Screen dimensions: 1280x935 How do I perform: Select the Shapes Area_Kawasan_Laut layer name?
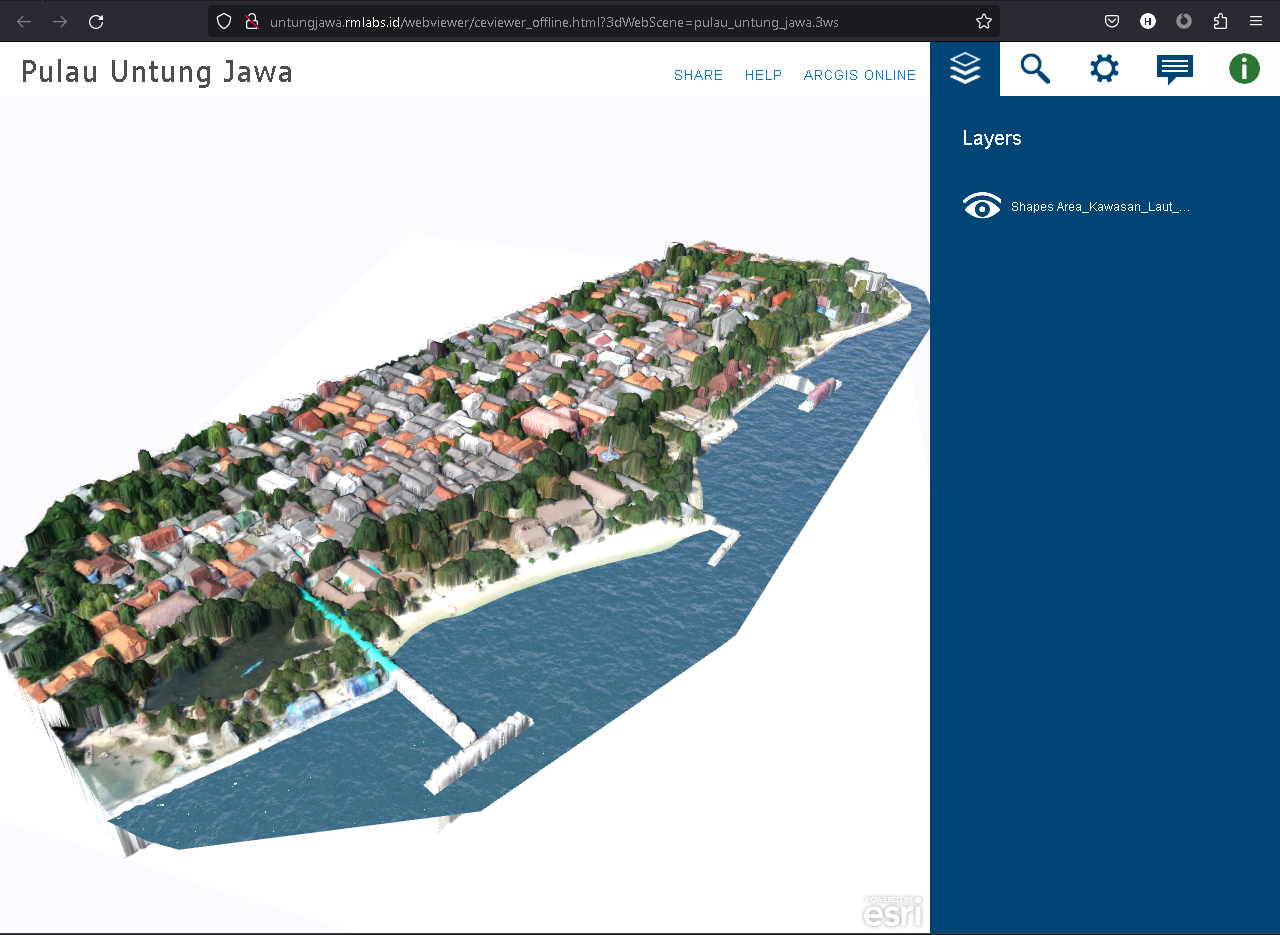click(x=1100, y=207)
